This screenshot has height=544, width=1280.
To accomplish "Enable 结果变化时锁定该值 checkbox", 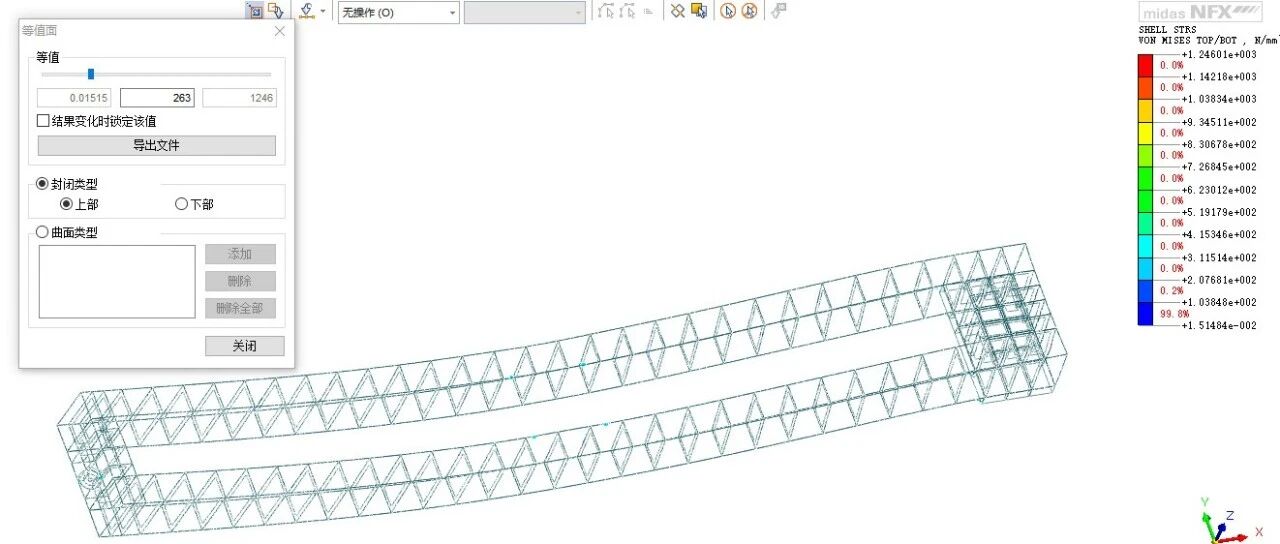I will pyautogui.click(x=43, y=121).
